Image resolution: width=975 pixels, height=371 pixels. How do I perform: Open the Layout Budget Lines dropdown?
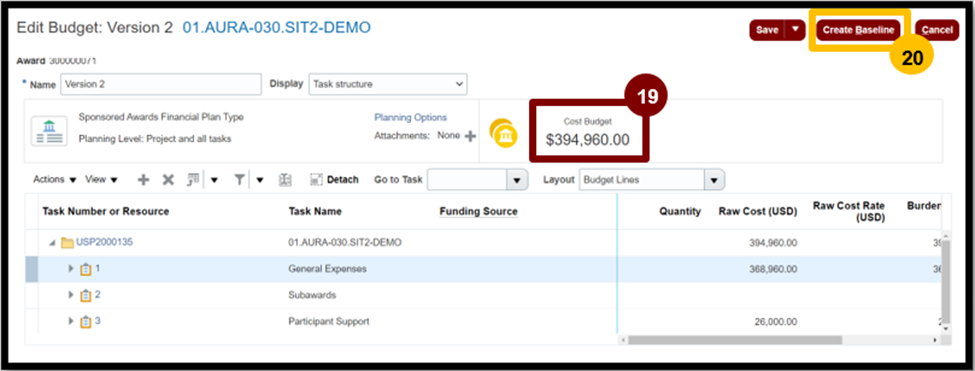click(x=652, y=180)
